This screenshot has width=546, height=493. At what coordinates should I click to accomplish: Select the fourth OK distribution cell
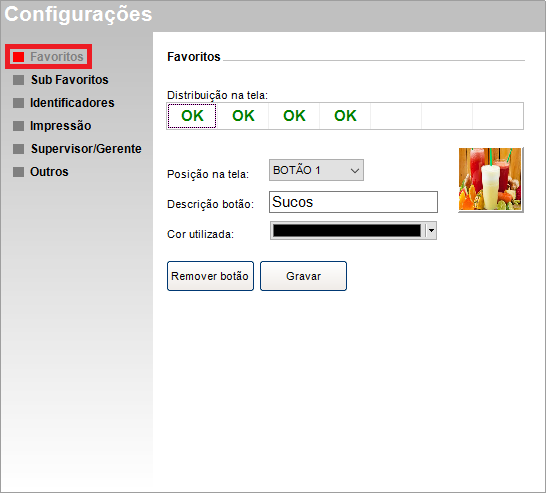[345, 116]
